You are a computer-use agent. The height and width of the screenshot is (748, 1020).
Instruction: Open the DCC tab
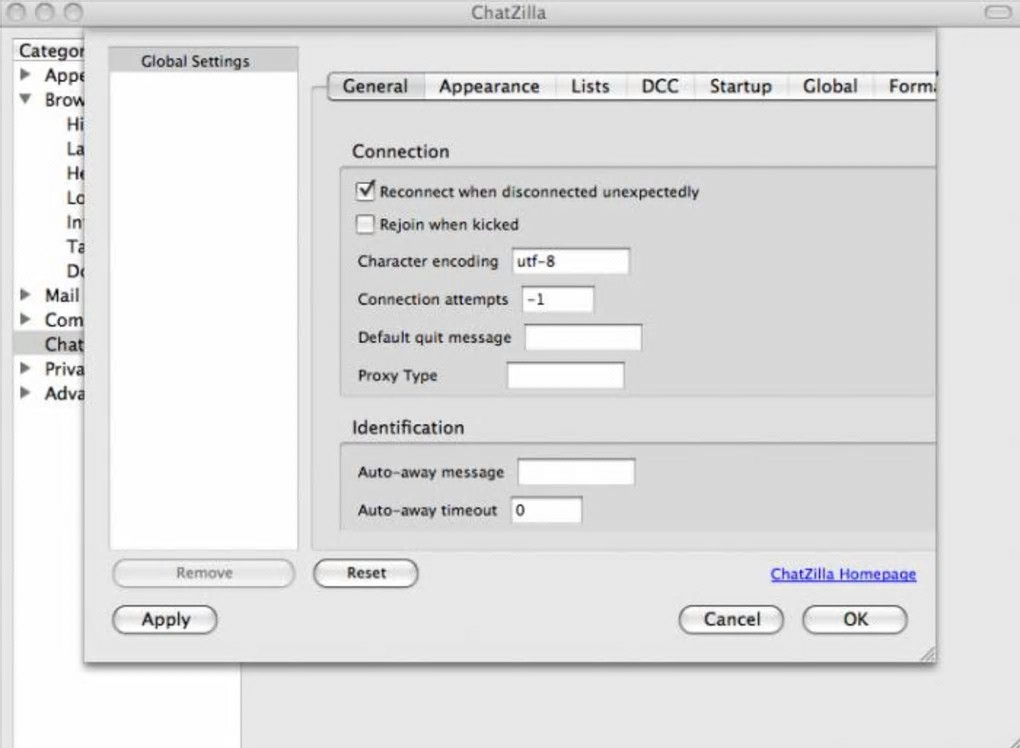click(660, 87)
